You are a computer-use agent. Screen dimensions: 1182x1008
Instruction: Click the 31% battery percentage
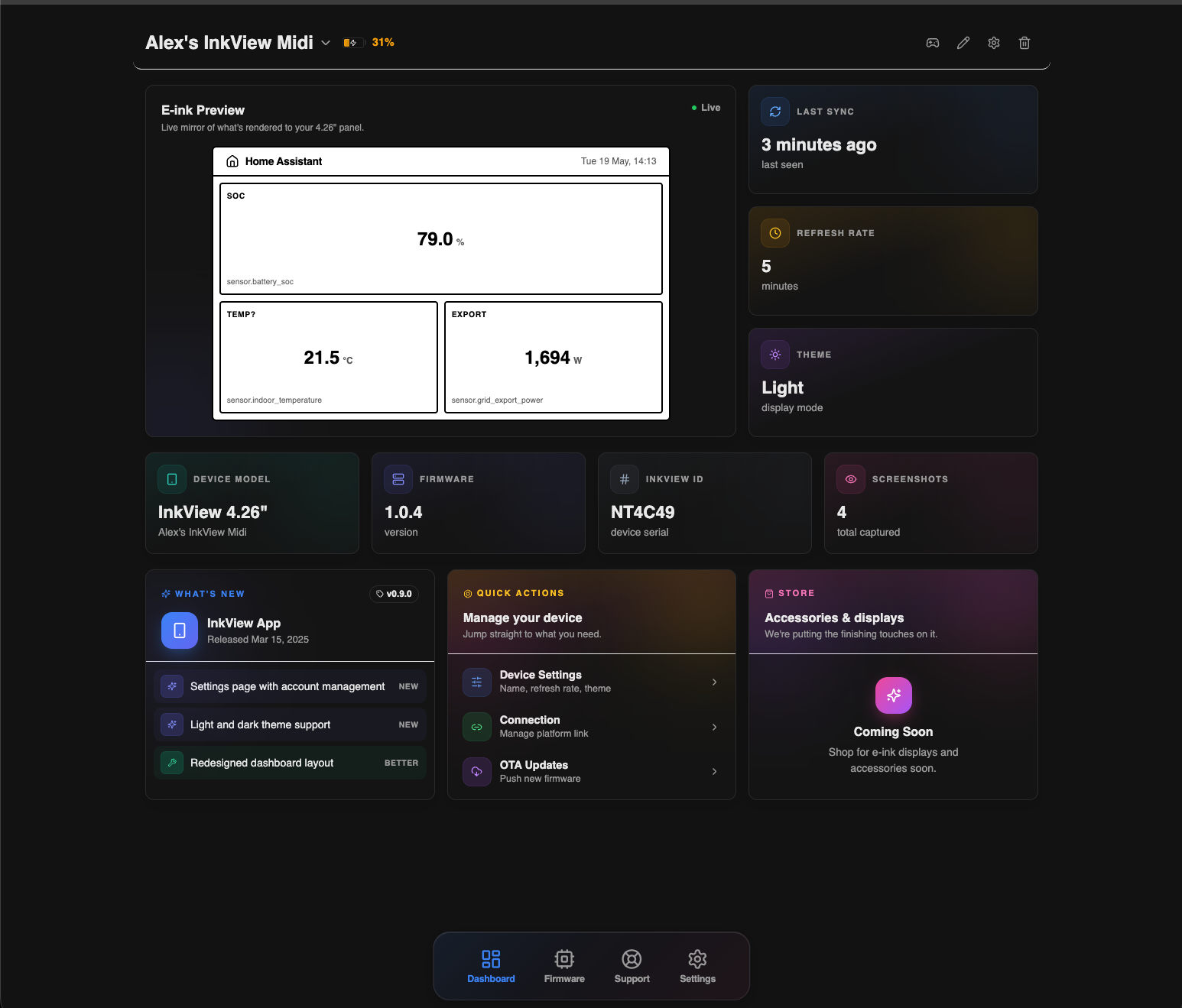point(383,43)
